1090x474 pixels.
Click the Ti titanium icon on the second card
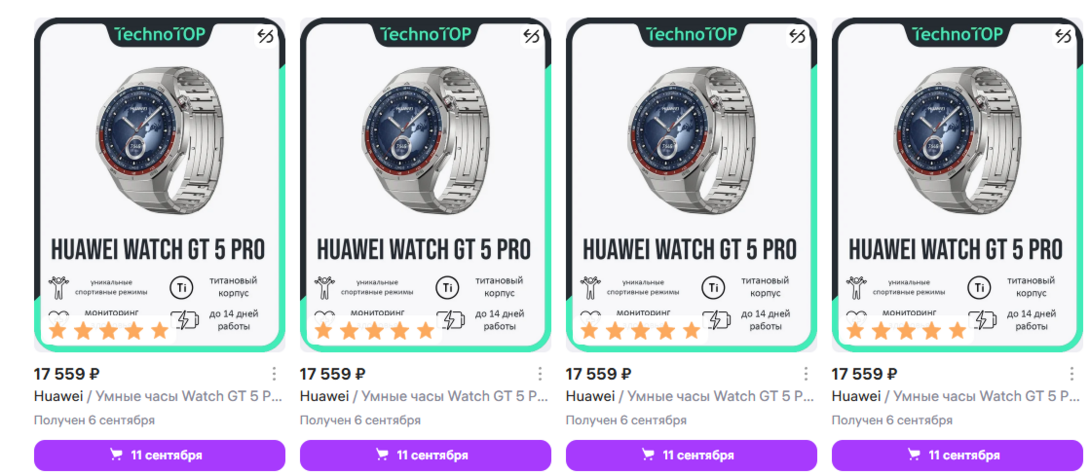(447, 287)
